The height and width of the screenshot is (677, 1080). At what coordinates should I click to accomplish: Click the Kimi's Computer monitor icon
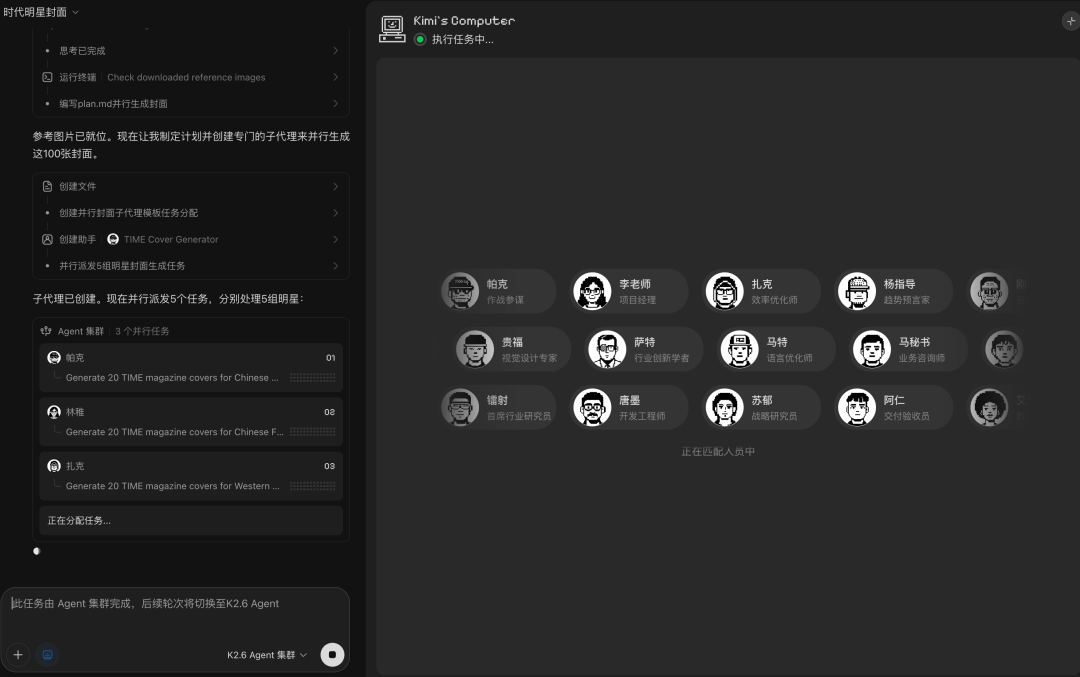point(392,28)
